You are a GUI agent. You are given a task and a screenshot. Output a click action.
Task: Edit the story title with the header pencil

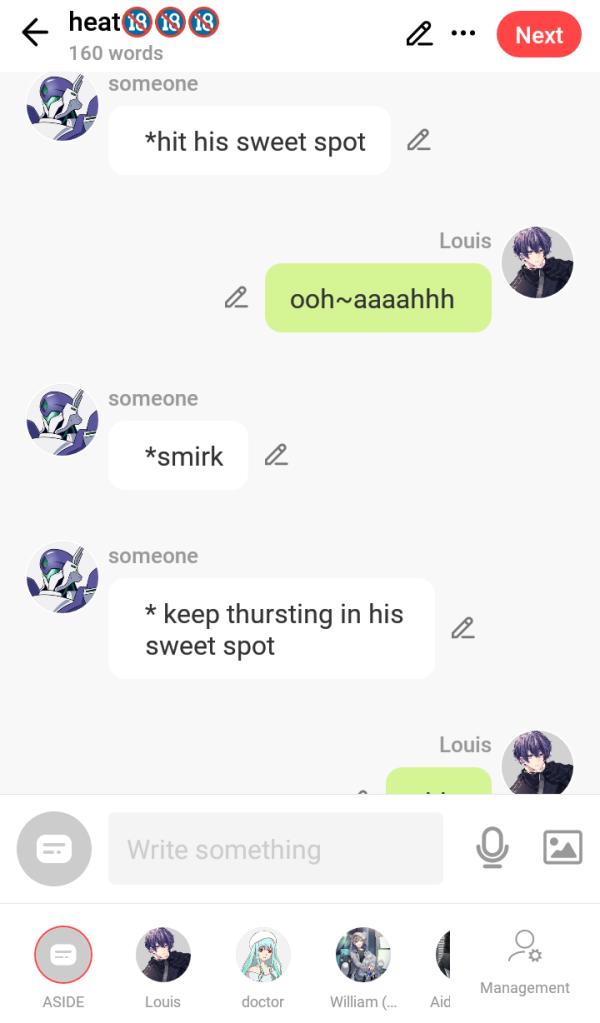click(x=419, y=33)
